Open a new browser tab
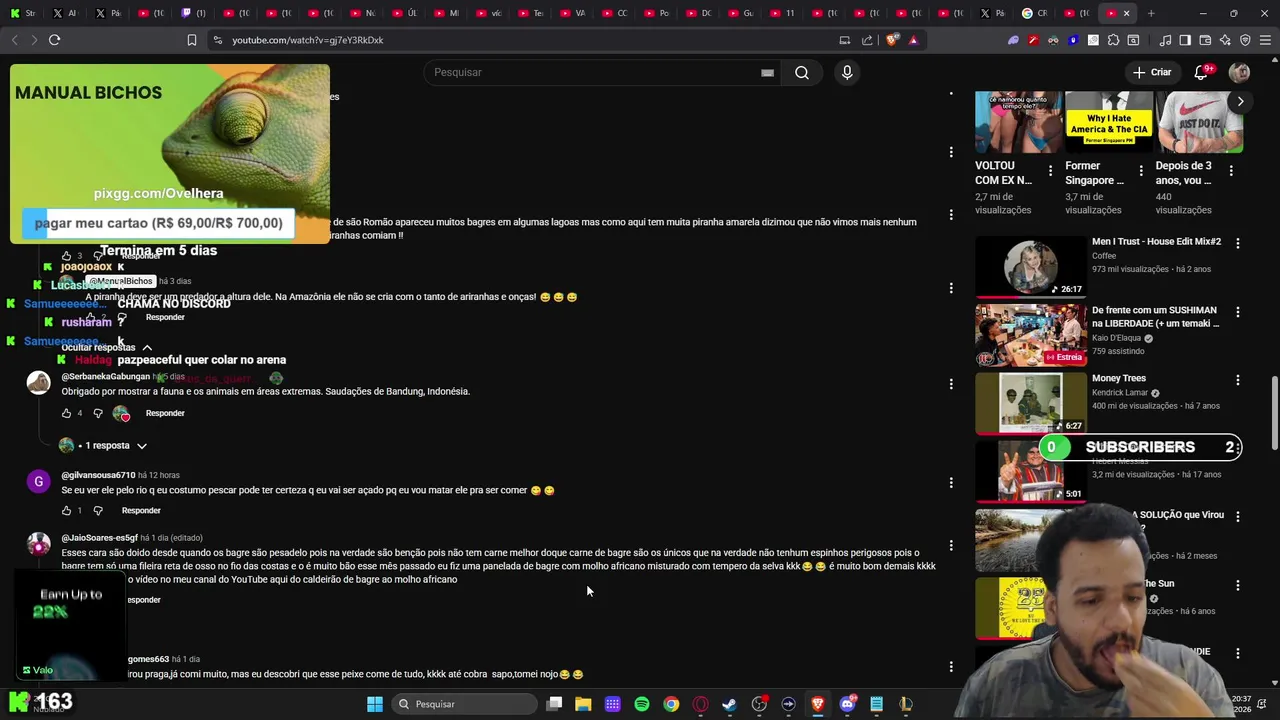The height and width of the screenshot is (720, 1280). 1151,13
